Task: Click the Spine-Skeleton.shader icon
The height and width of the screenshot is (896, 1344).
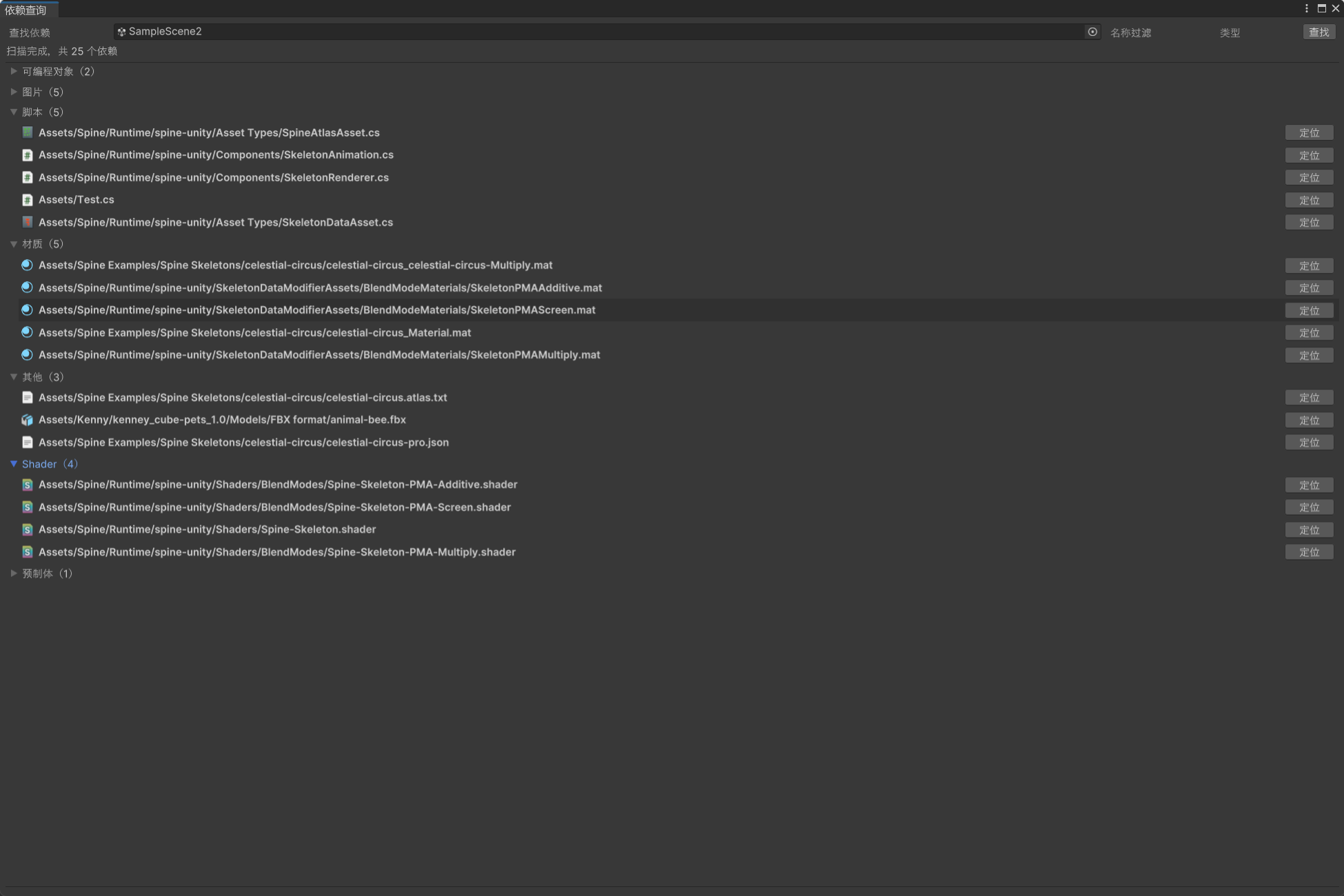Action: 28,529
